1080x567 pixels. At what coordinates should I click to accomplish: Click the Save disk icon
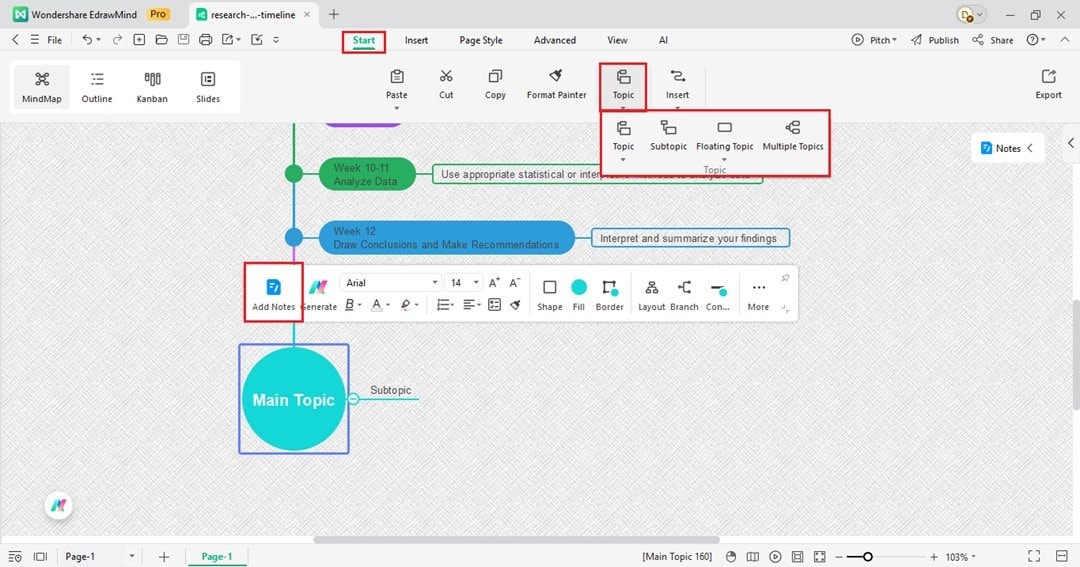tap(183, 40)
